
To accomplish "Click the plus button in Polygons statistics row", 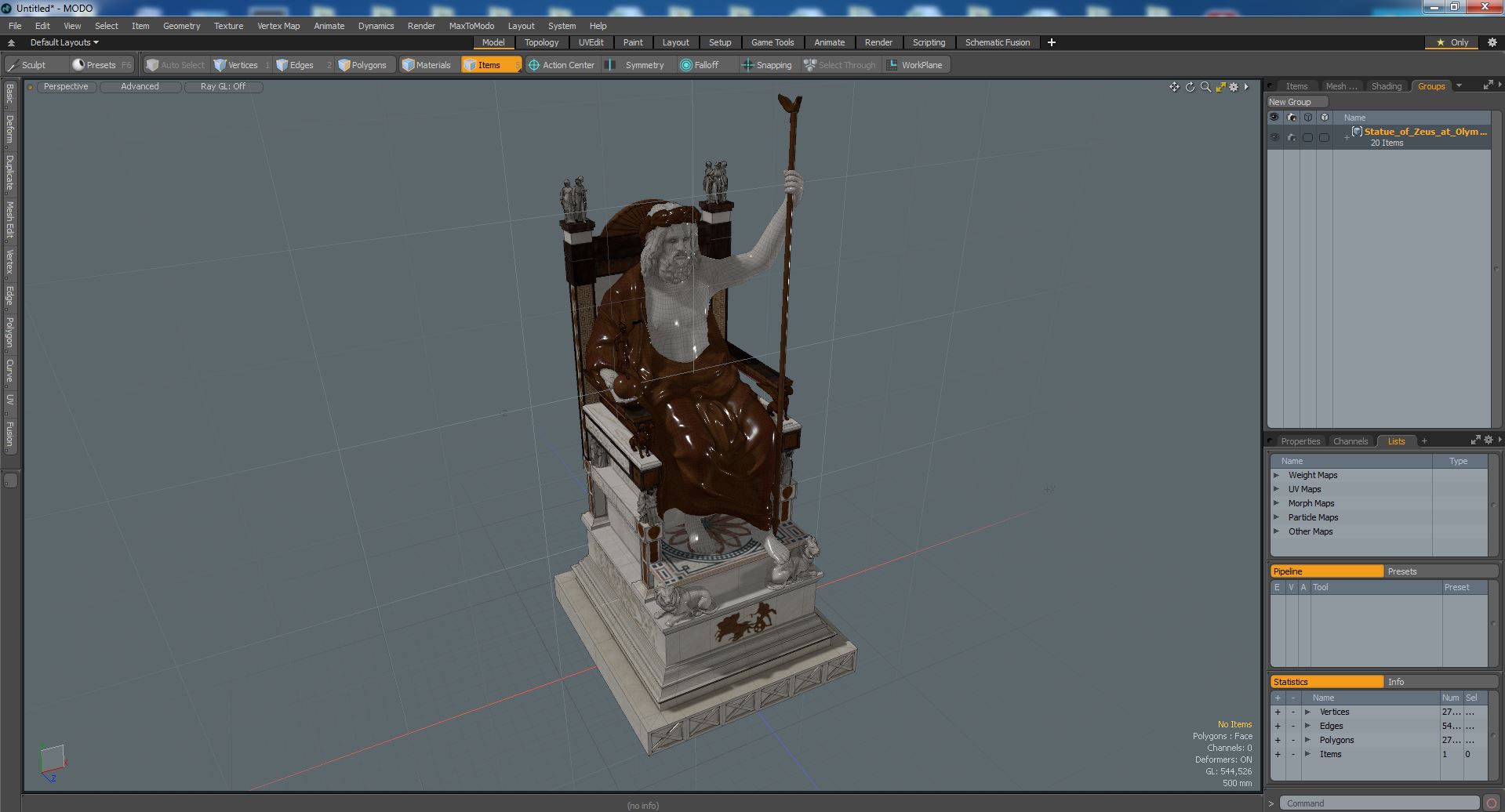I will tap(1278, 740).
